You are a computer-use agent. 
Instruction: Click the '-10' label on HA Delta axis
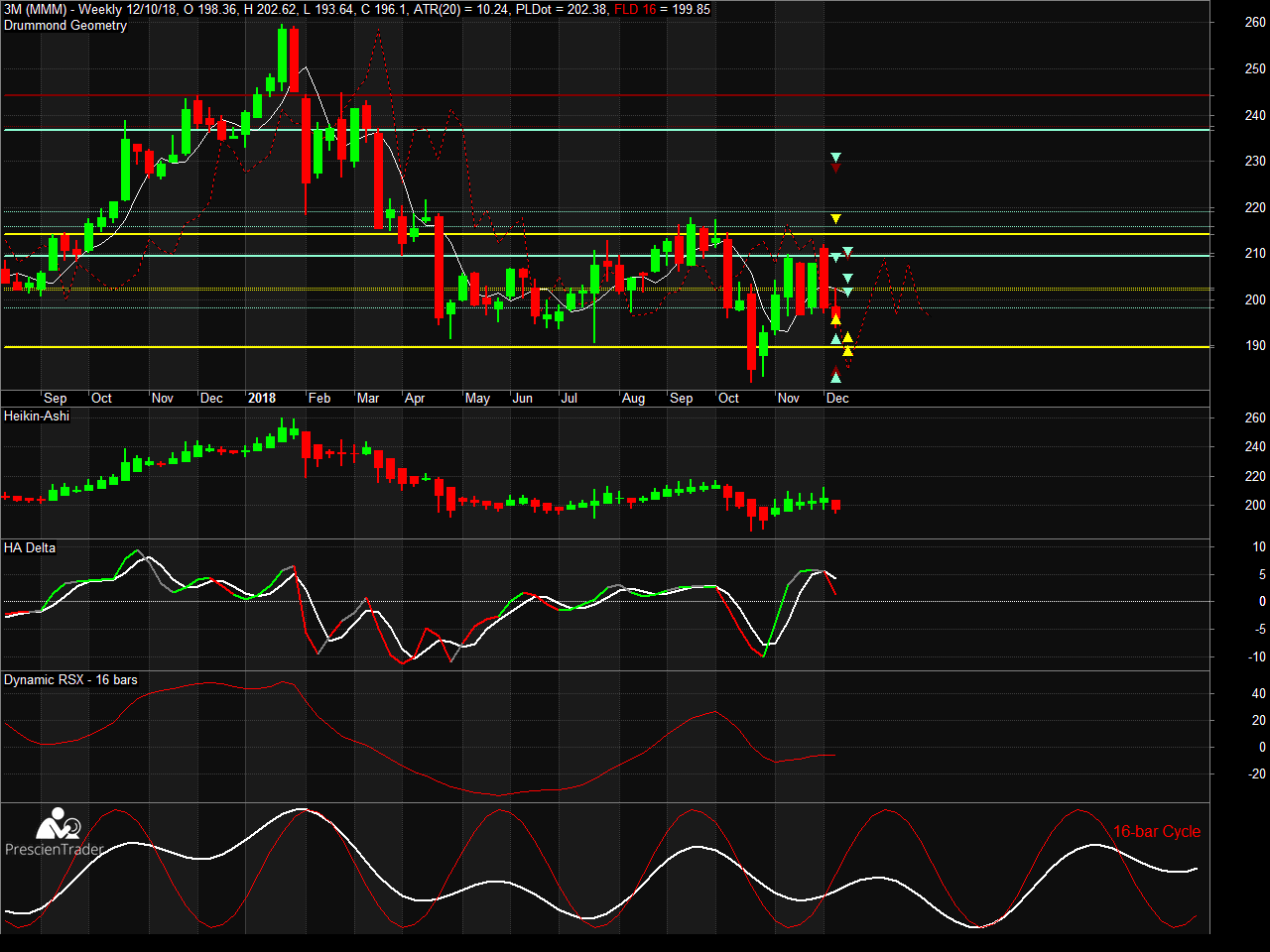point(1257,656)
